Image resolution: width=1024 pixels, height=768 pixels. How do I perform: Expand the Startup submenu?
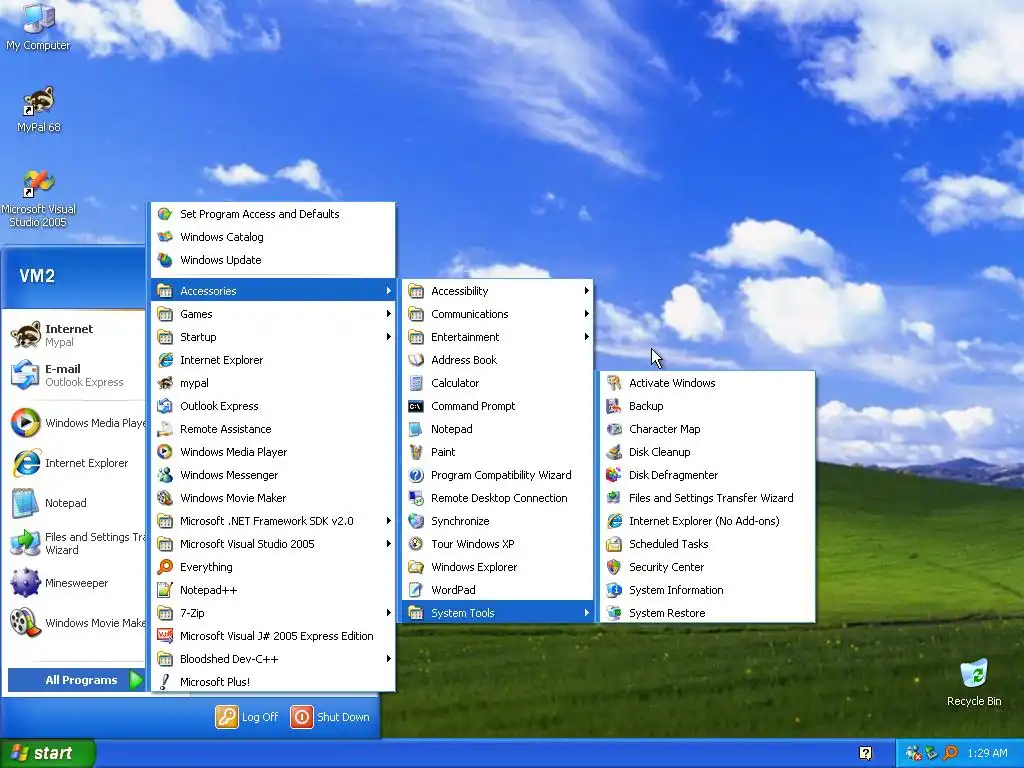coord(273,337)
